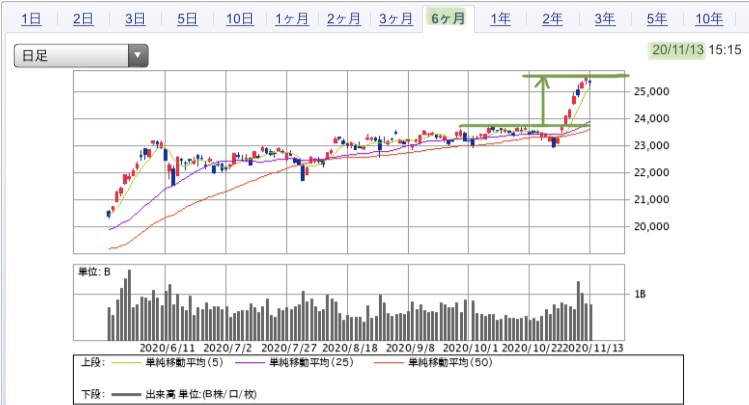Click the 20/11/13 date stamp
The height and width of the screenshot is (405, 749).
[x=677, y=50]
